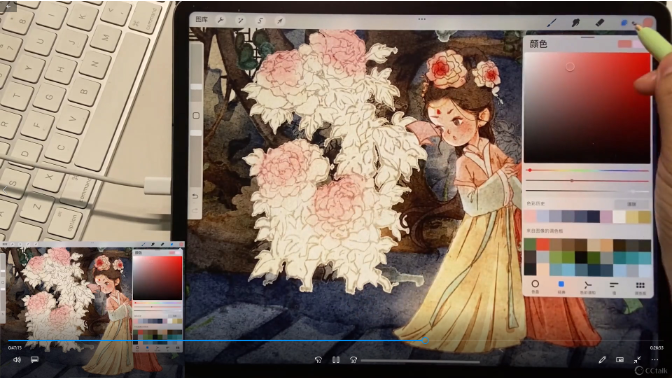Select secondary color swatch in panel header

point(638,44)
